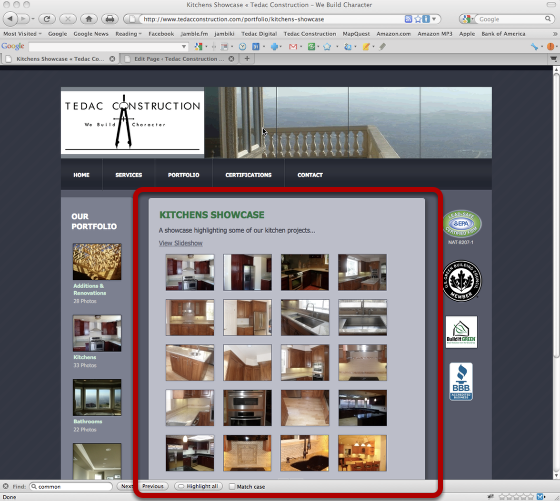
Task: Click the Build It Green logo
Action: point(461,332)
